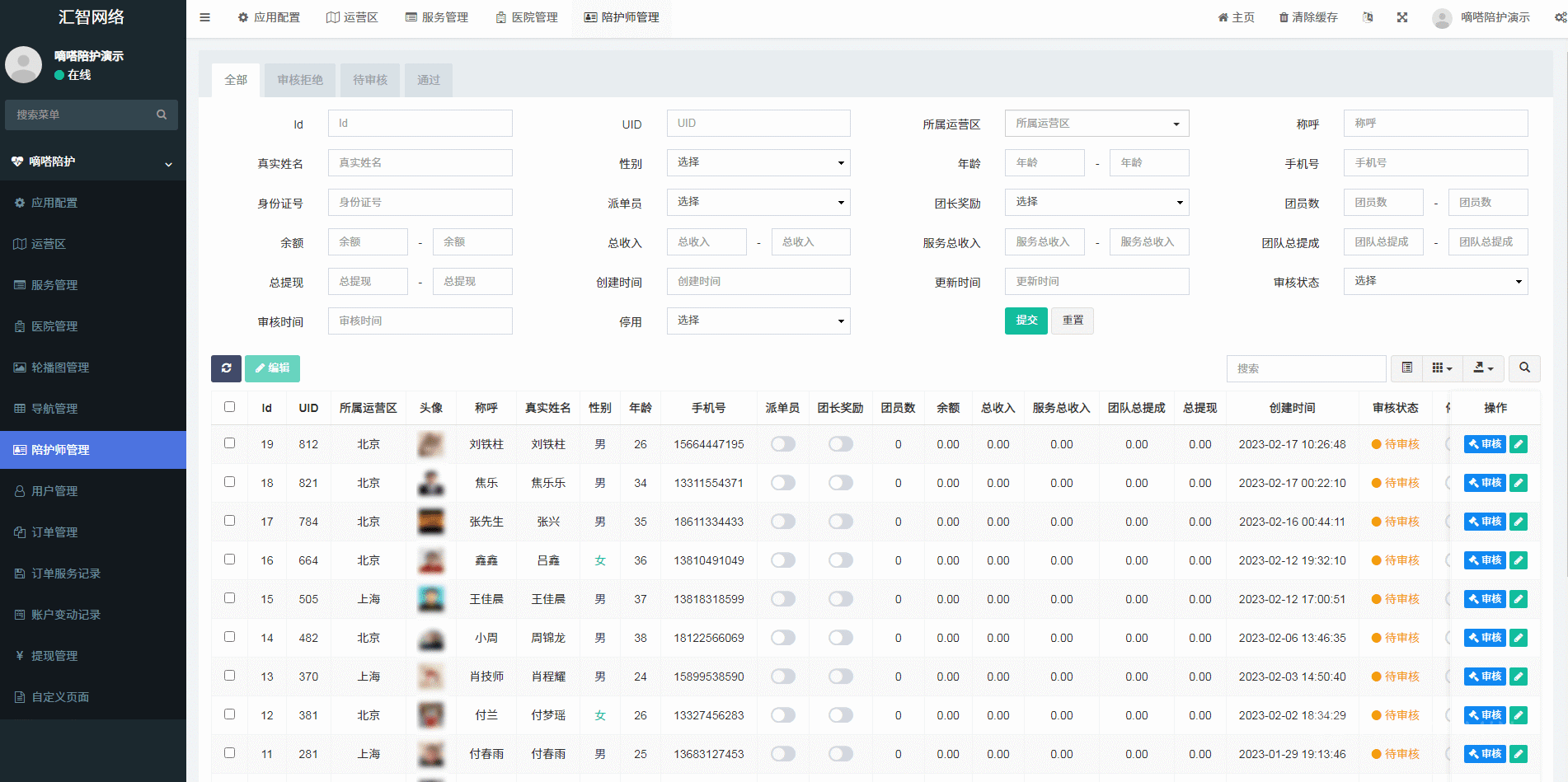Check the select-all header checkbox

click(x=229, y=407)
